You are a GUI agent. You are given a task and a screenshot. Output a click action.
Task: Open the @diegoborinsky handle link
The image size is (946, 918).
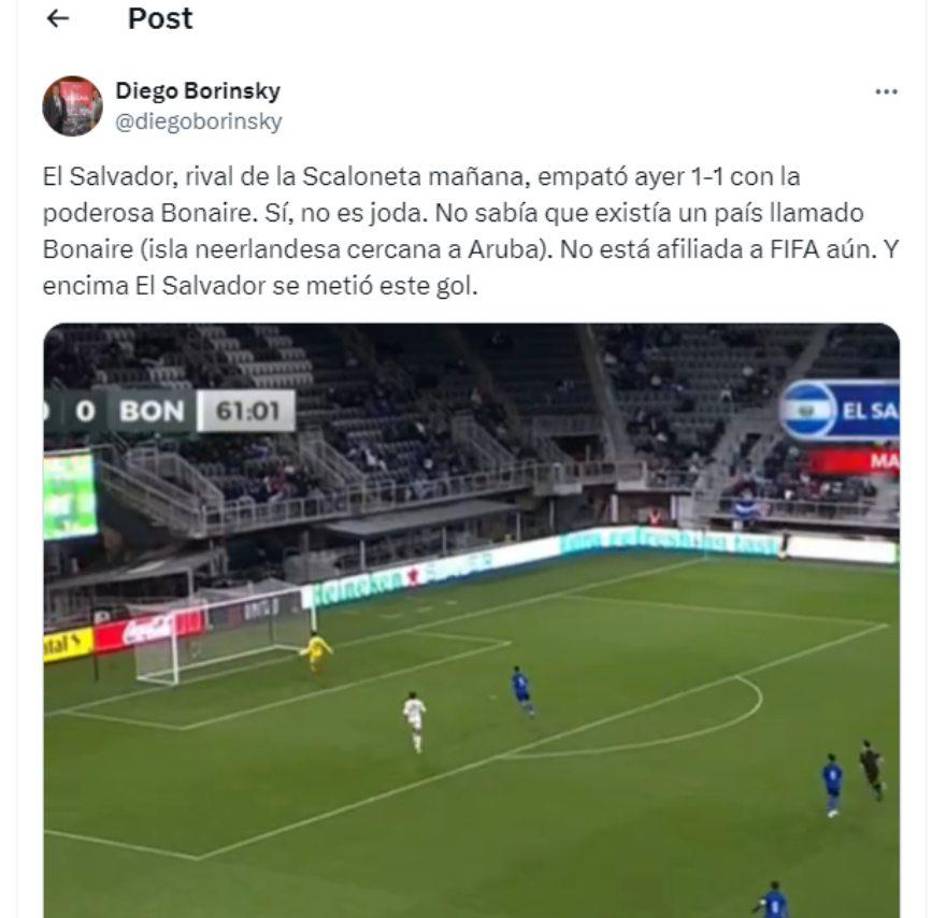[198, 121]
